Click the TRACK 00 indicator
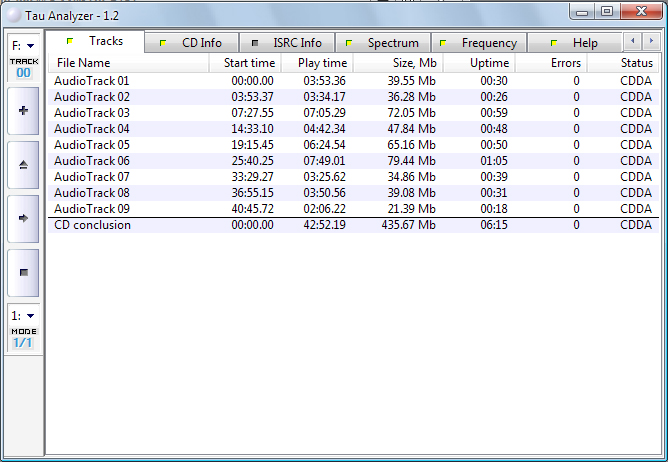Image resolution: width=668 pixels, height=462 pixels. click(x=23, y=67)
